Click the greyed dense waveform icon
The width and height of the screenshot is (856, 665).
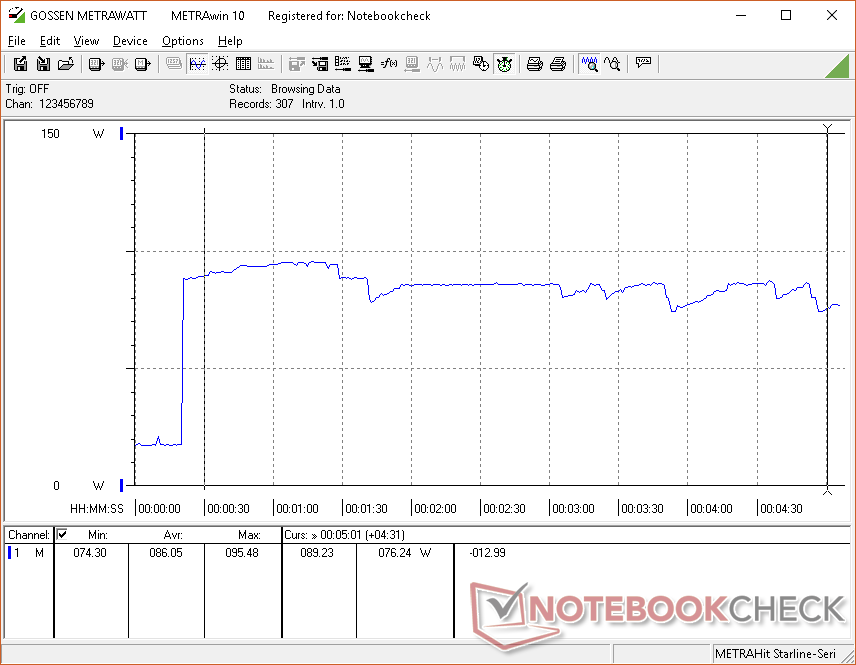point(457,64)
